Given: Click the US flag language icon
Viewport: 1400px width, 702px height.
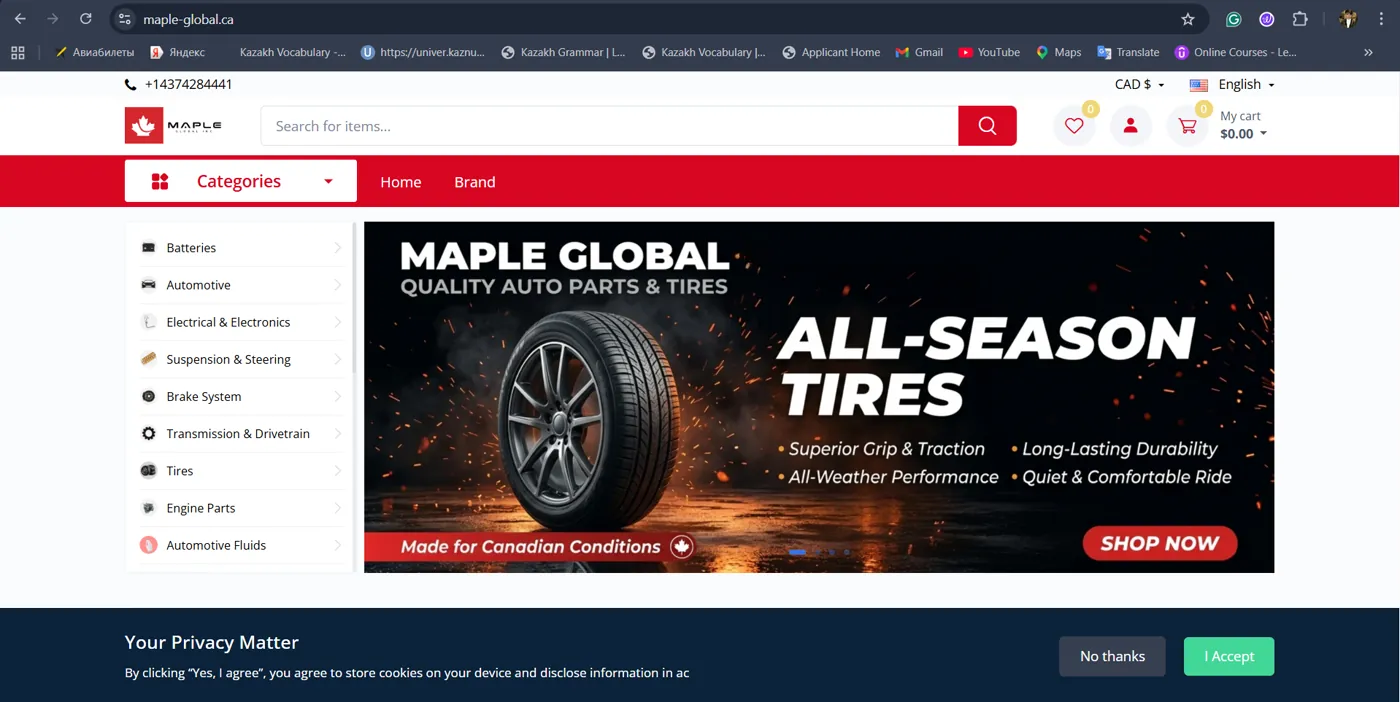Looking at the screenshot, I should coord(1199,85).
